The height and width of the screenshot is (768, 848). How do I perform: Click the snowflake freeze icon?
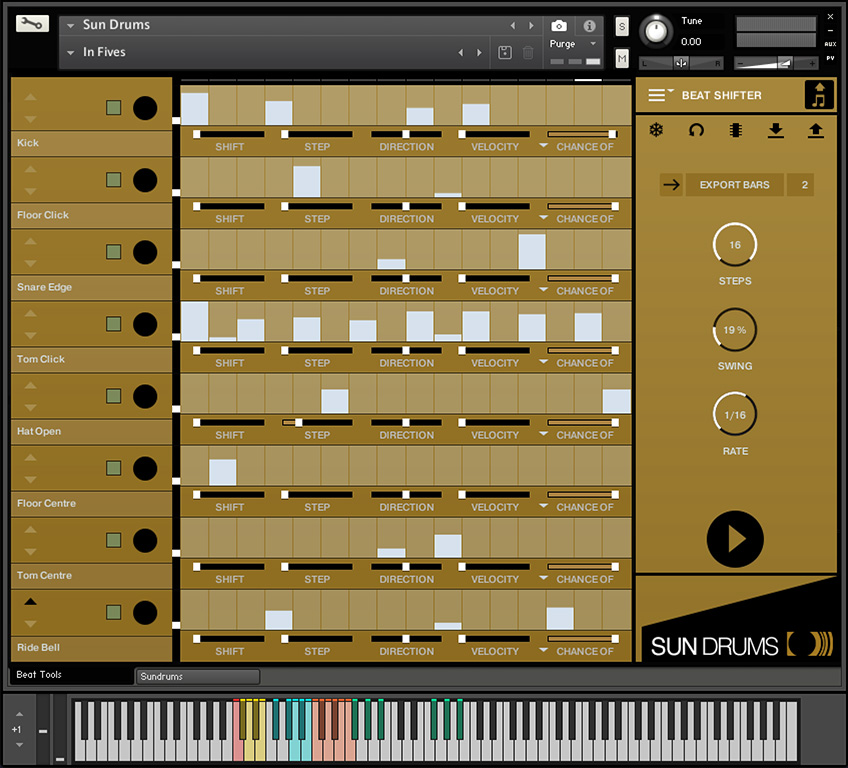[x=656, y=130]
